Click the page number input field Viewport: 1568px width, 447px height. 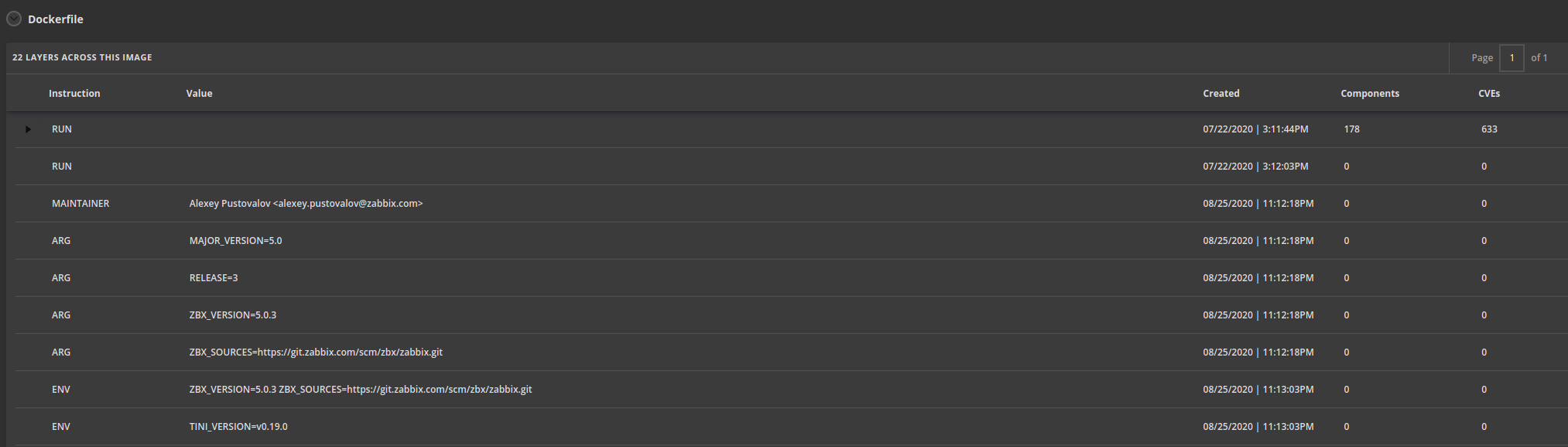(1512, 58)
